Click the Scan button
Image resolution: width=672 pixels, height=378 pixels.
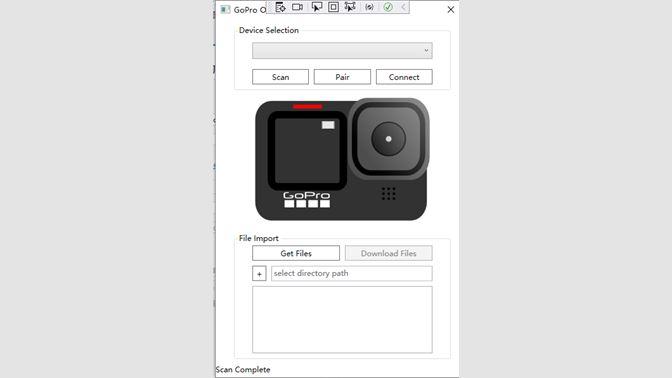(x=280, y=77)
